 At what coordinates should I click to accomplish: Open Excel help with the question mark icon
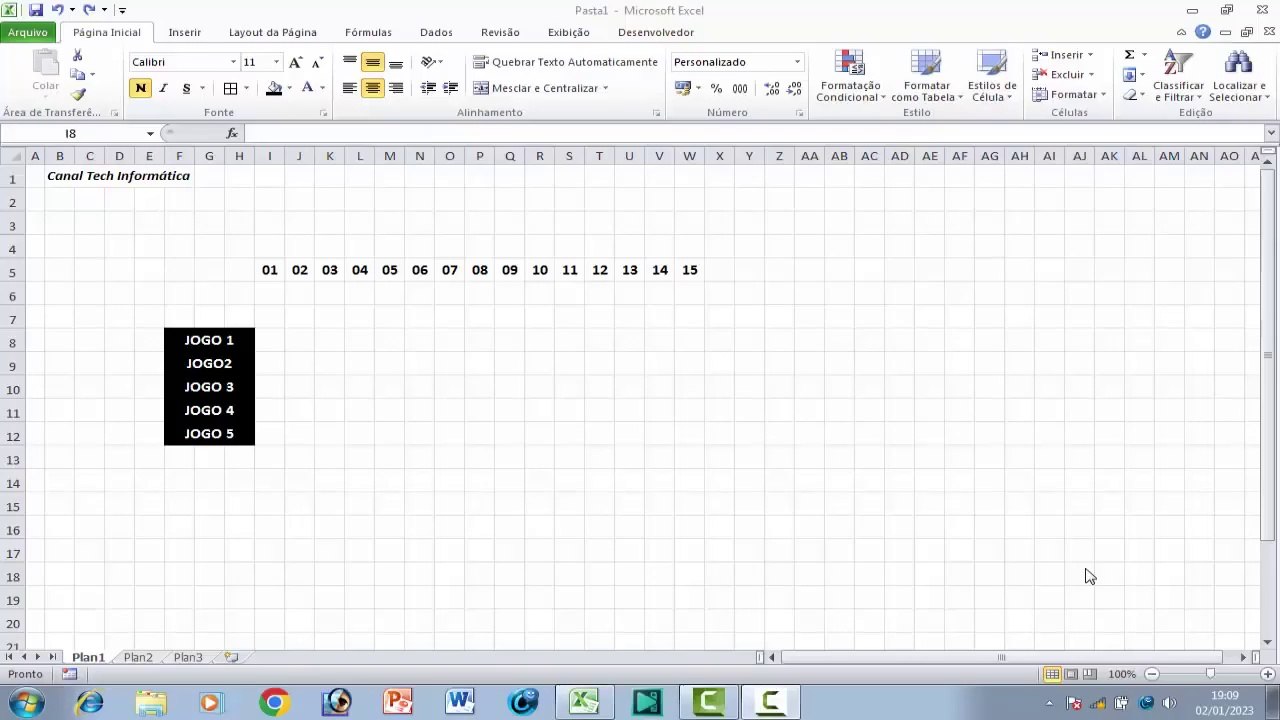pyautogui.click(x=1203, y=32)
